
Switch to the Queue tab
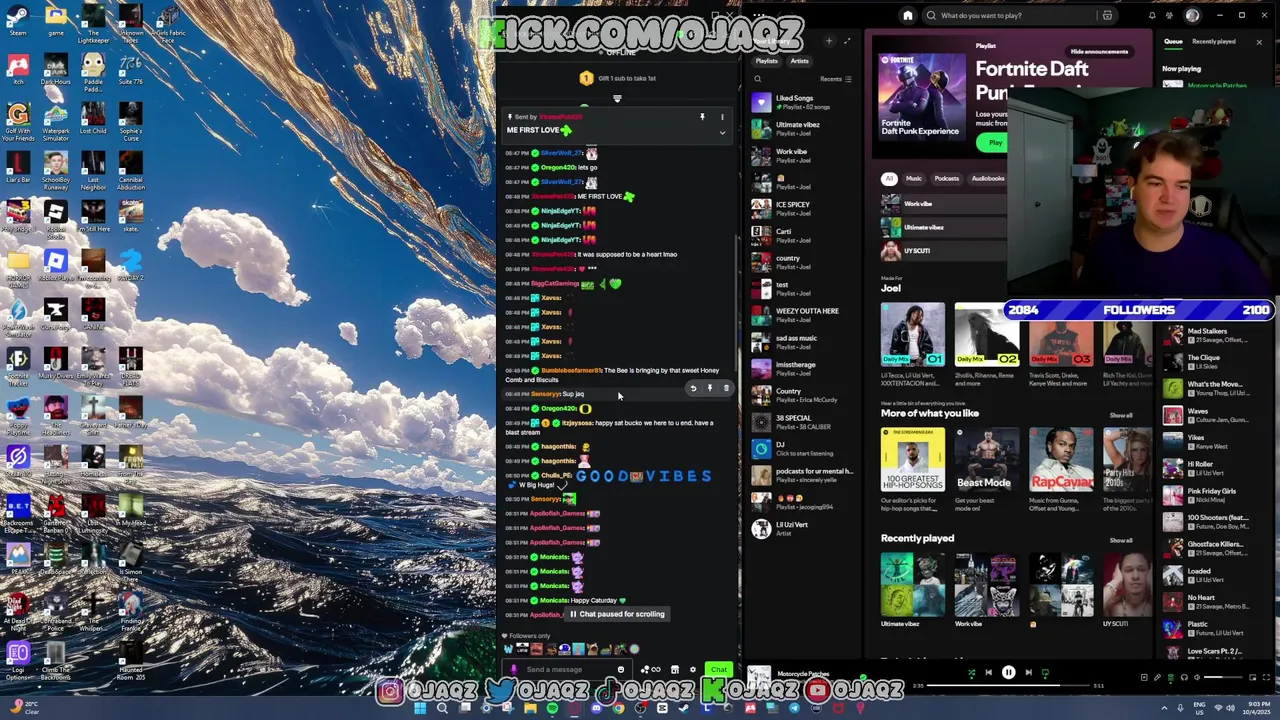[1173, 42]
